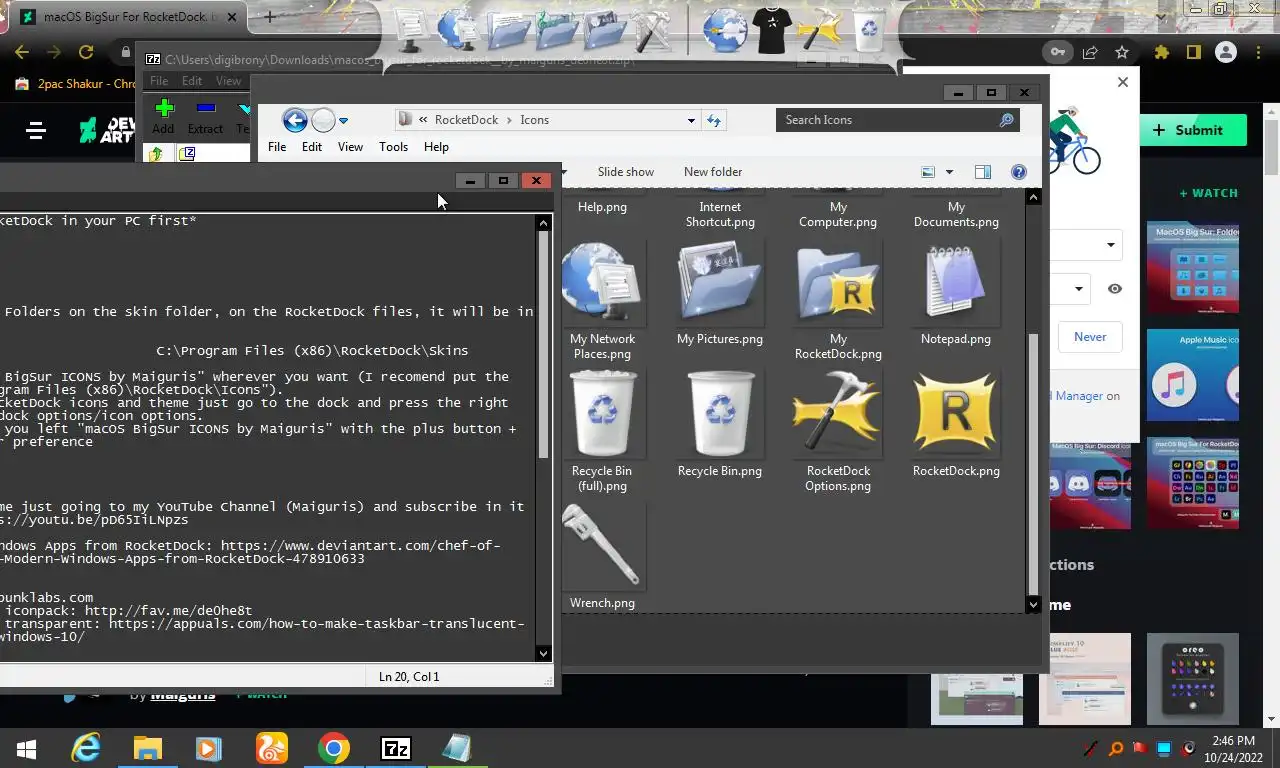Open 7-Zip File menu
The image size is (1280, 768).
pos(158,81)
